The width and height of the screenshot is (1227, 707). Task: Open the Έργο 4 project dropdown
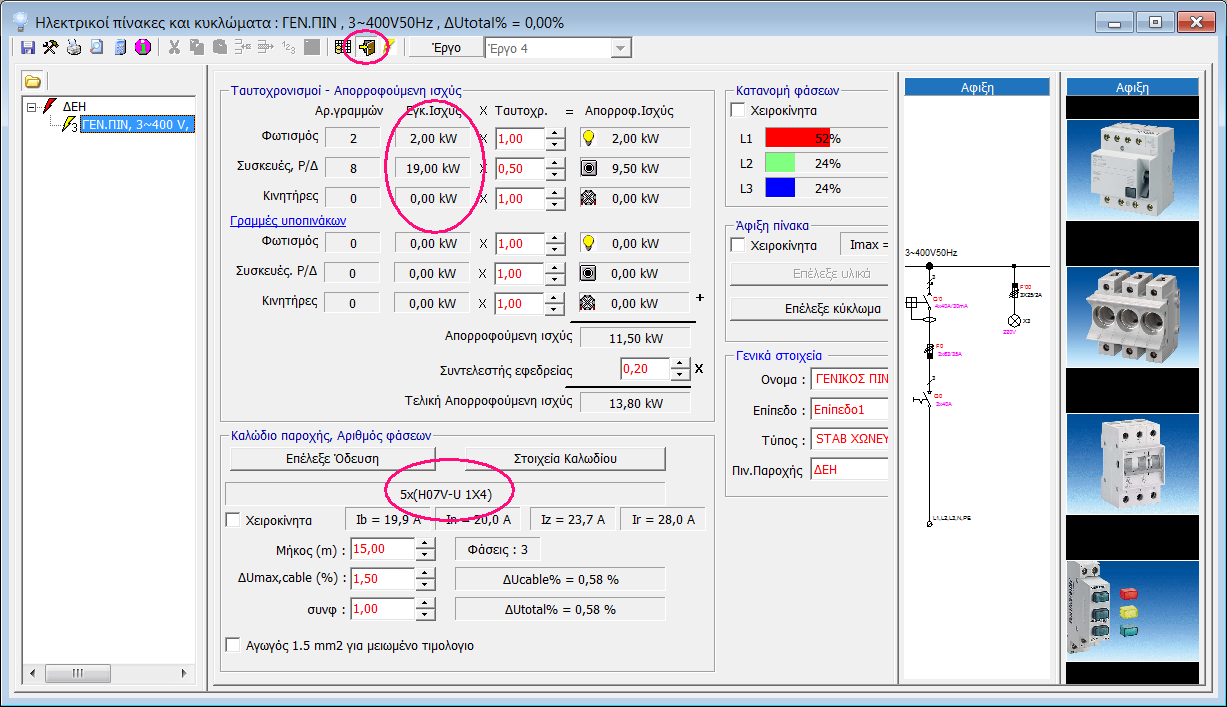click(621, 48)
